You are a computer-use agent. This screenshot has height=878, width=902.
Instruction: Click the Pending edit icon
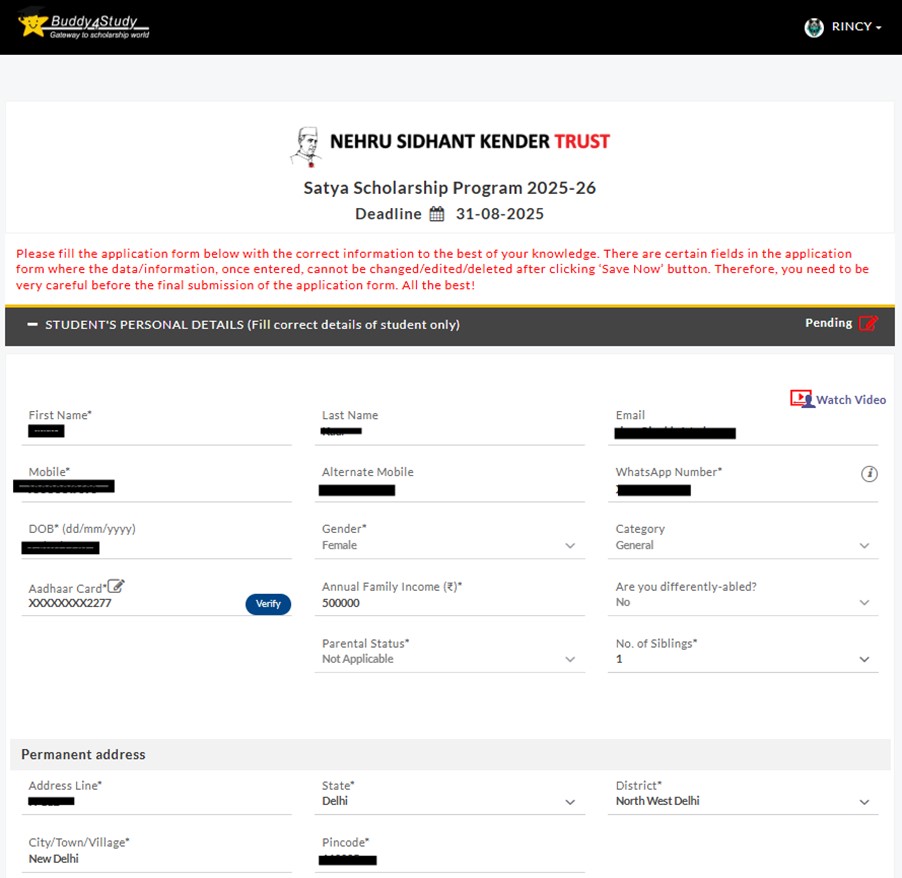(x=868, y=323)
